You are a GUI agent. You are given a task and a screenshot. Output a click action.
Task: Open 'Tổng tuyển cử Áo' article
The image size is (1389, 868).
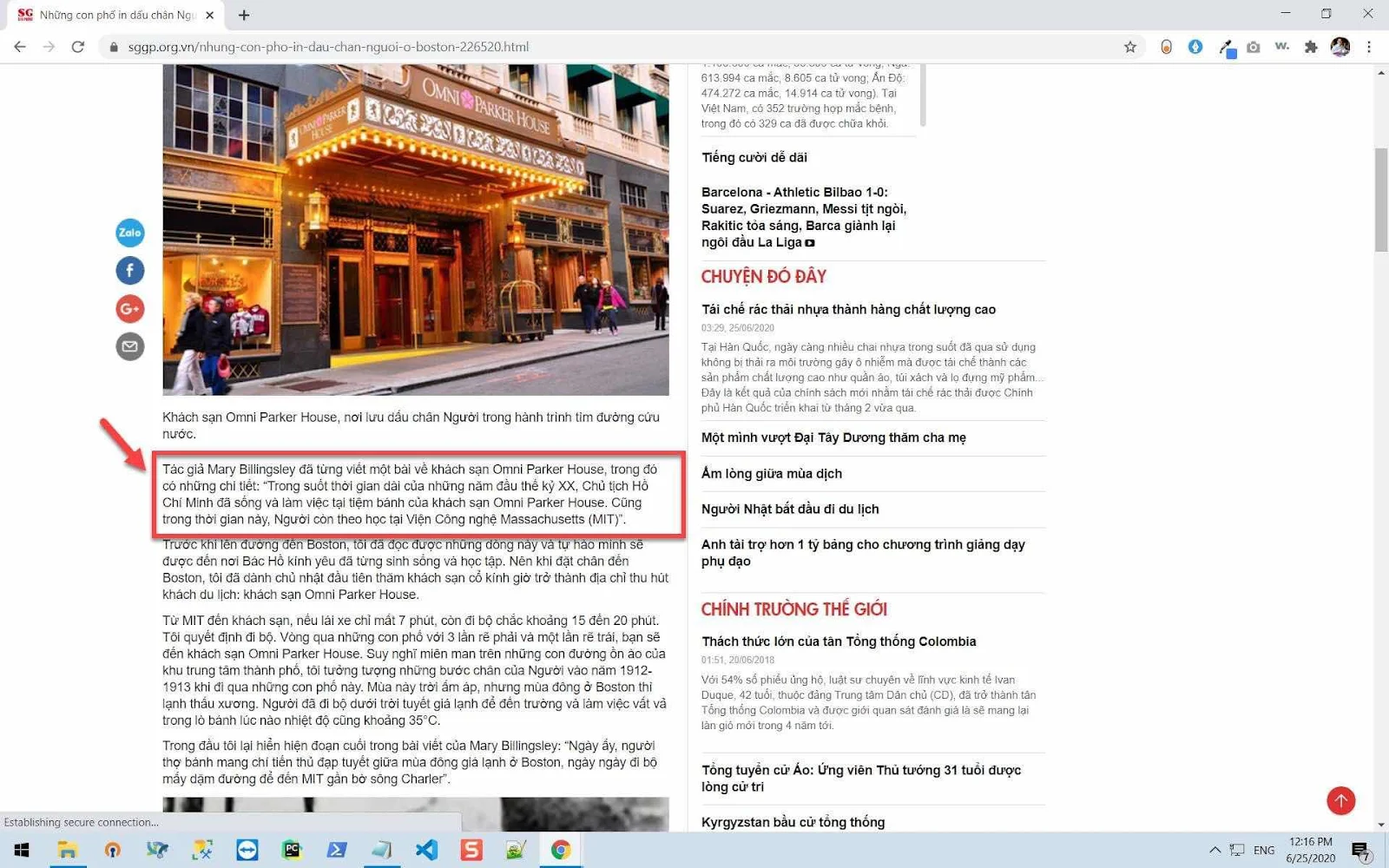pos(861,779)
